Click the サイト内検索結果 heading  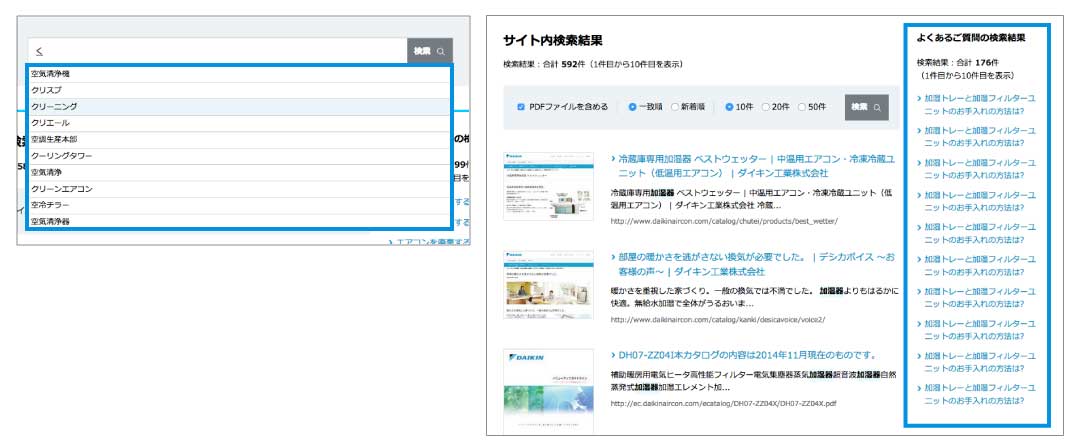(x=553, y=41)
